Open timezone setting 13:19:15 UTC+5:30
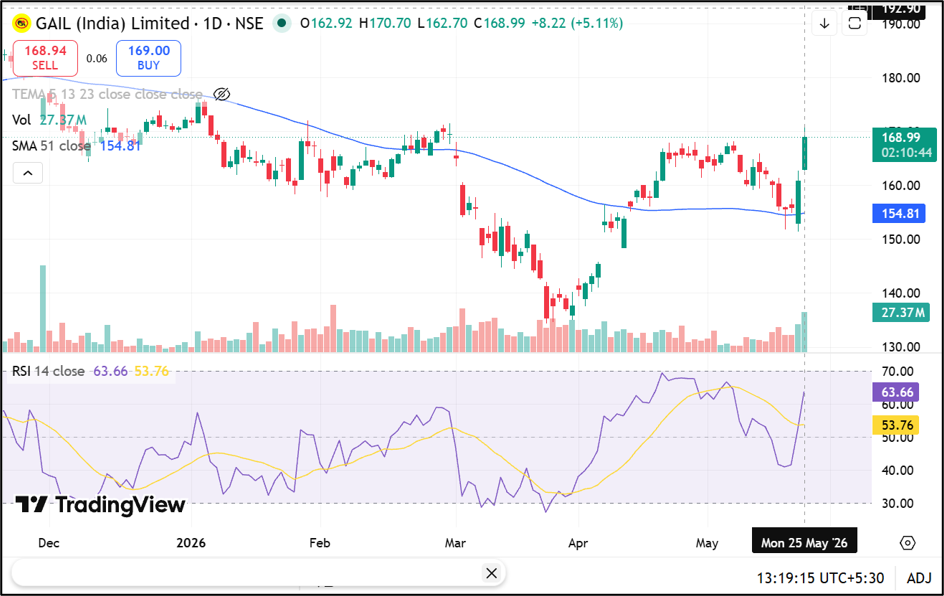This screenshot has width=944, height=596. click(x=820, y=578)
